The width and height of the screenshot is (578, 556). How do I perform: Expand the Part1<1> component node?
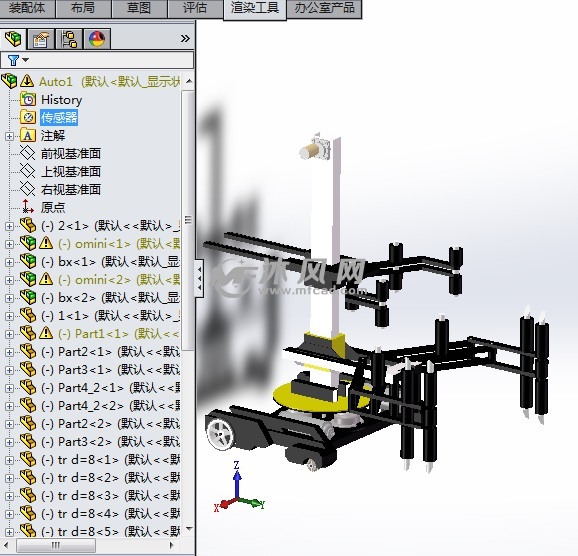(x=9, y=334)
